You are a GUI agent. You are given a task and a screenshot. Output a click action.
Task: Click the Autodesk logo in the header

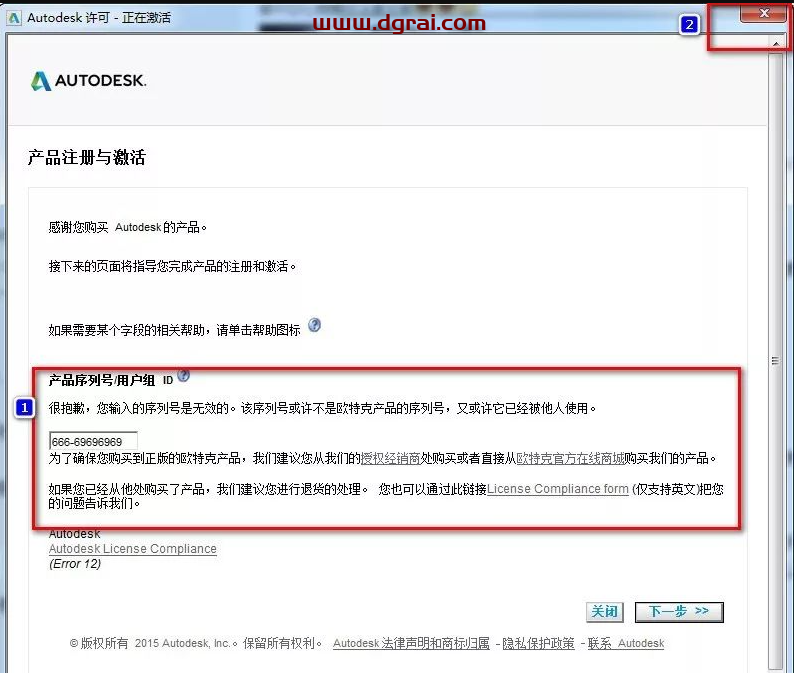[x=88, y=81]
